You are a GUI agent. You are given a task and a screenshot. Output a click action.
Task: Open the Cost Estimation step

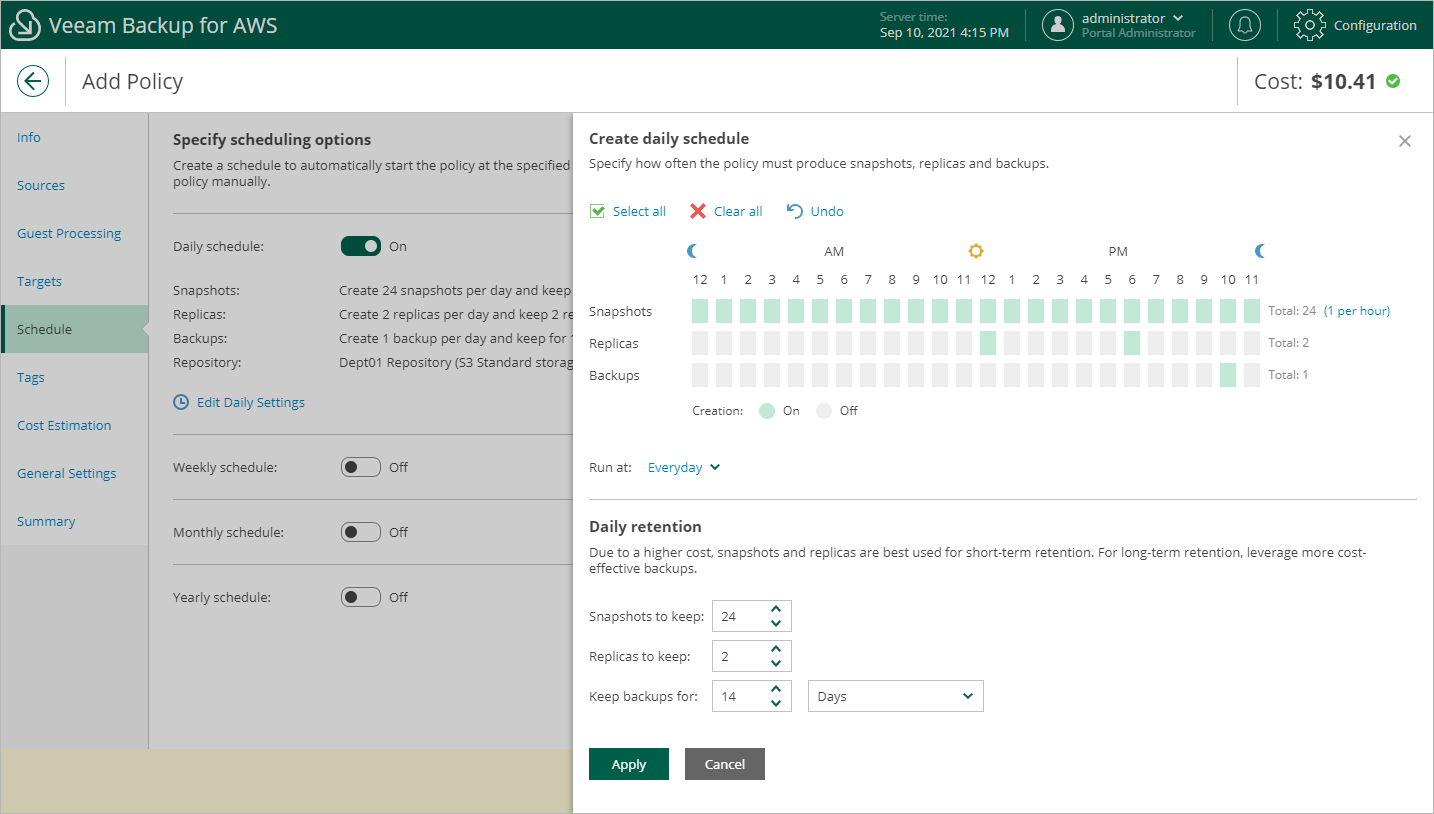tap(64, 425)
